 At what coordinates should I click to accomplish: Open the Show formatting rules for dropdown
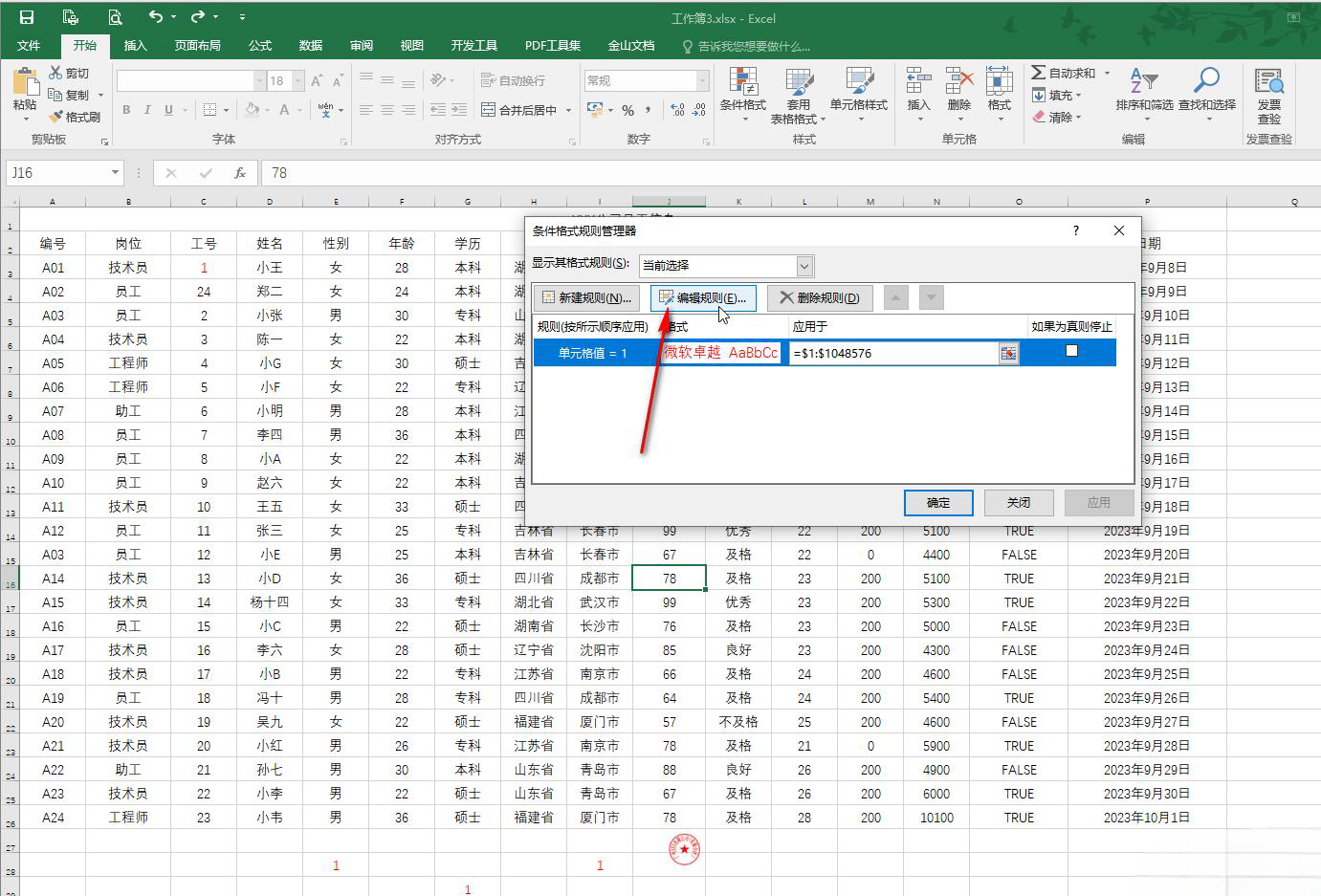[x=804, y=266]
